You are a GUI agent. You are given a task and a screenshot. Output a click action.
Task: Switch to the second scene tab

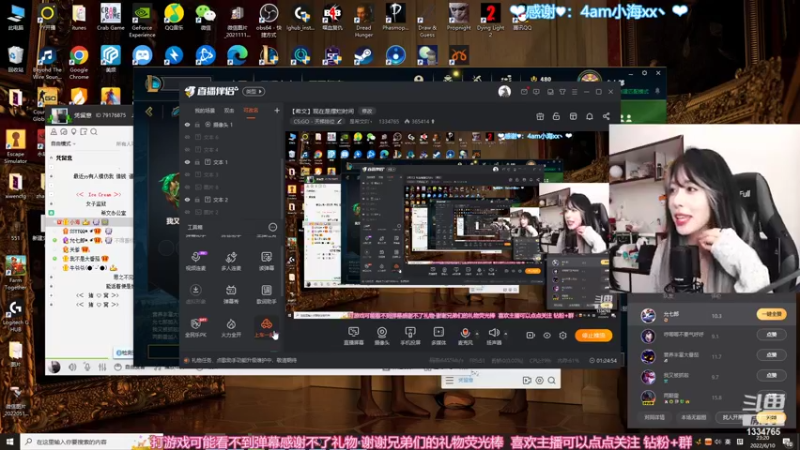point(229,110)
